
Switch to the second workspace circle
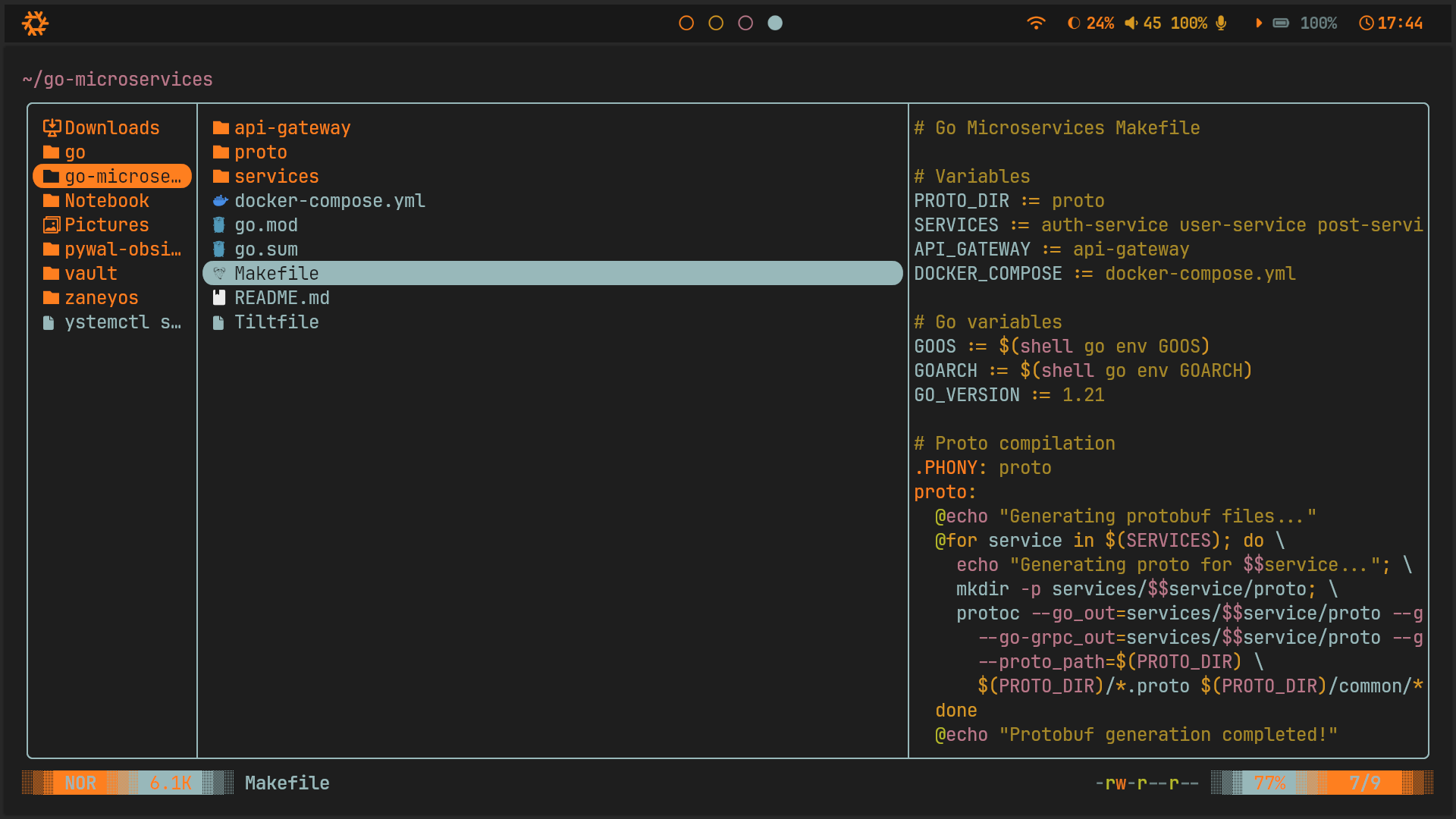(x=716, y=24)
